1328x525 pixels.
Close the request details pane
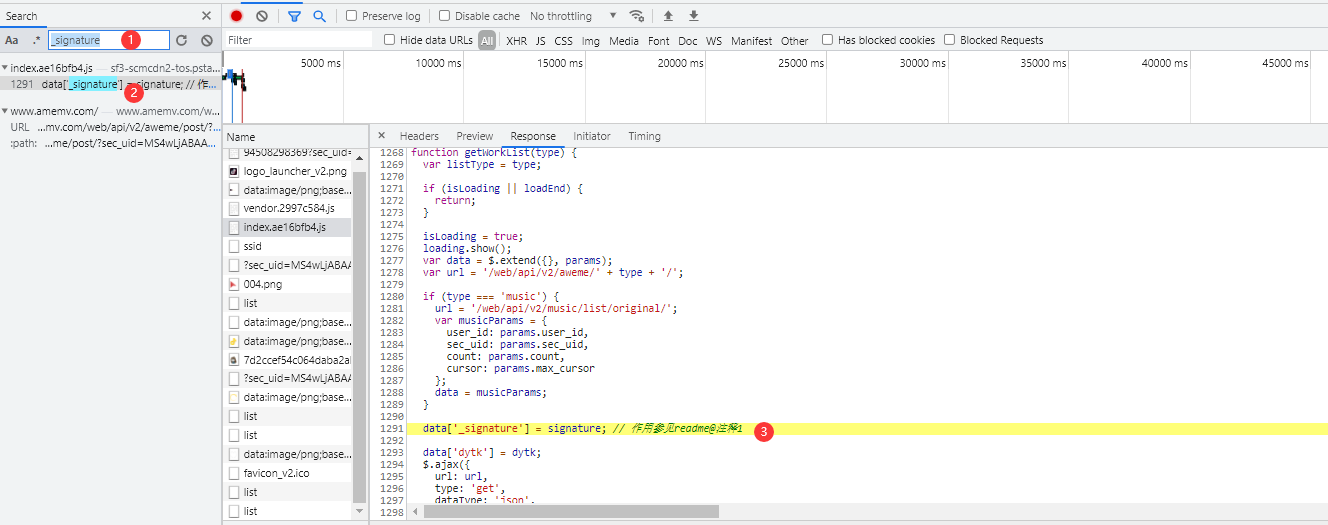click(x=381, y=136)
